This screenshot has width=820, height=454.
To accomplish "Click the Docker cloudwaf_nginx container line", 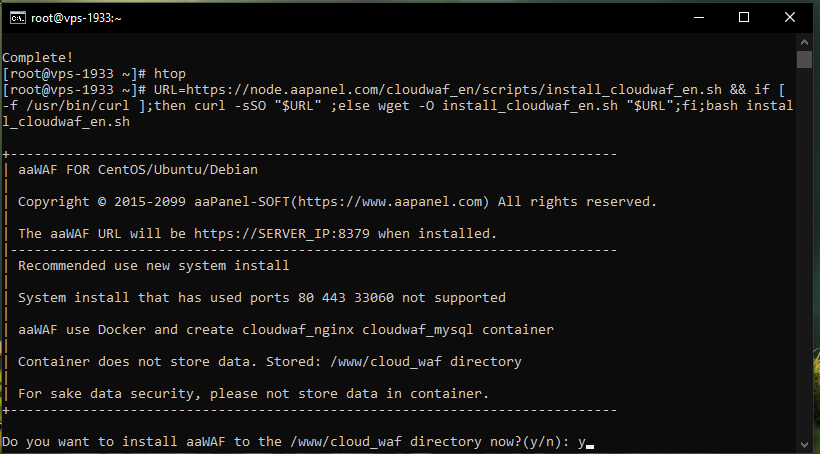I will (x=285, y=329).
